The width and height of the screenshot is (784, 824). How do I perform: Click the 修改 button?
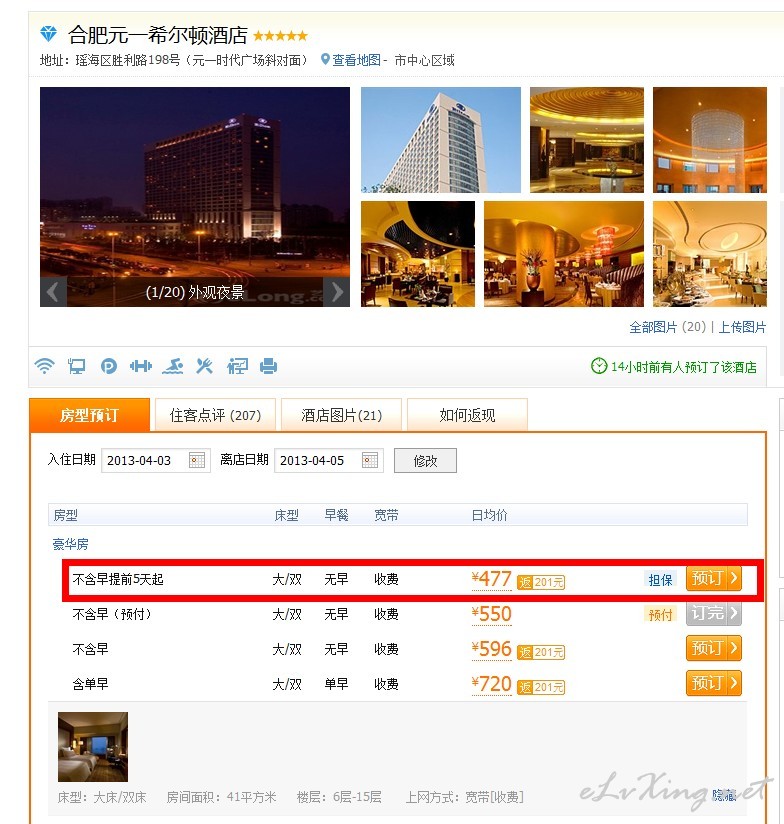point(425,460)
